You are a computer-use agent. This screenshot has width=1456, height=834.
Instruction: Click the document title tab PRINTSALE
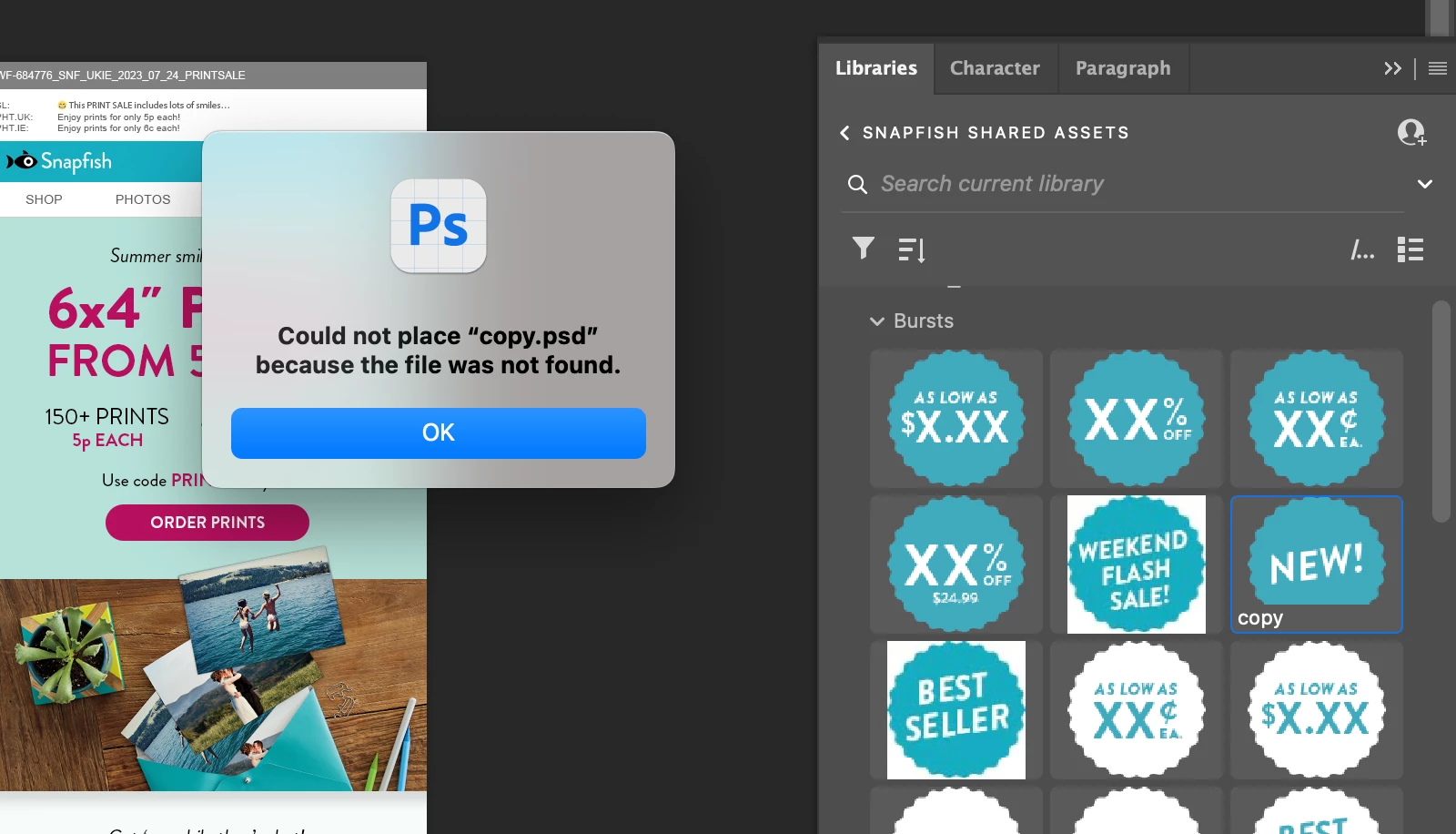coord(122,76)
